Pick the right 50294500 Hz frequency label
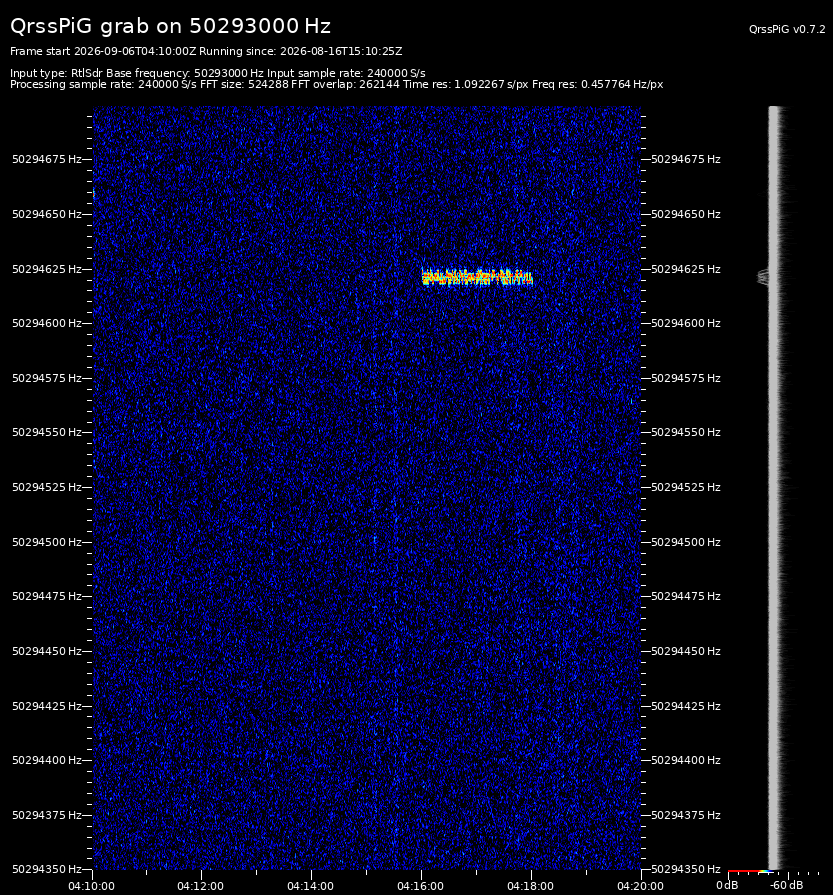Screen dimensions: 833x895 (x=686, y=542)
